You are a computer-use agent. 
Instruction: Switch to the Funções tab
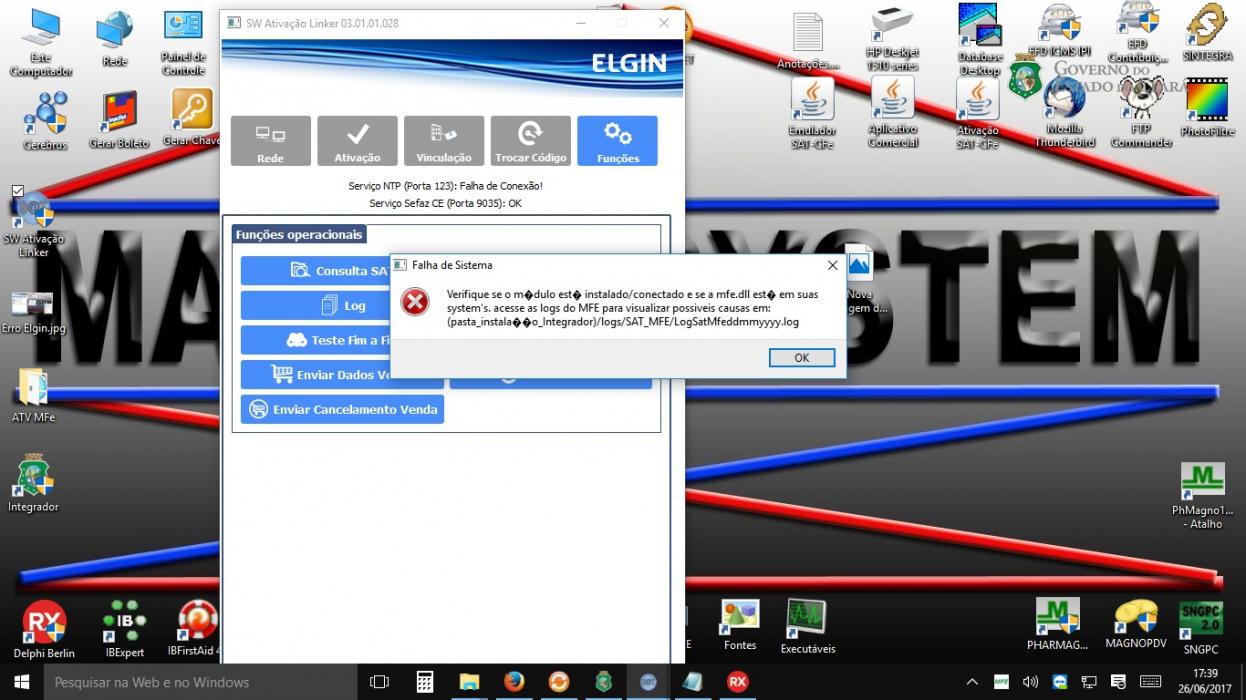[x=617, y=141]
